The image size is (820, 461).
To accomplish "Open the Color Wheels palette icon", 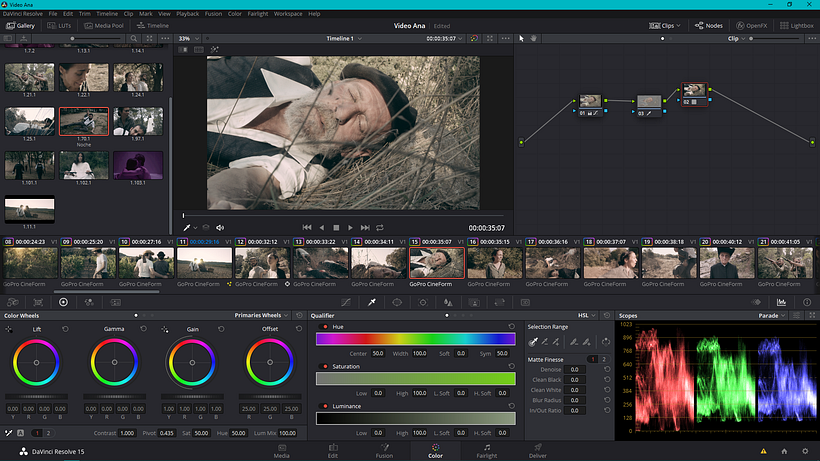I will pyautogui.click(x=63, y=303).
